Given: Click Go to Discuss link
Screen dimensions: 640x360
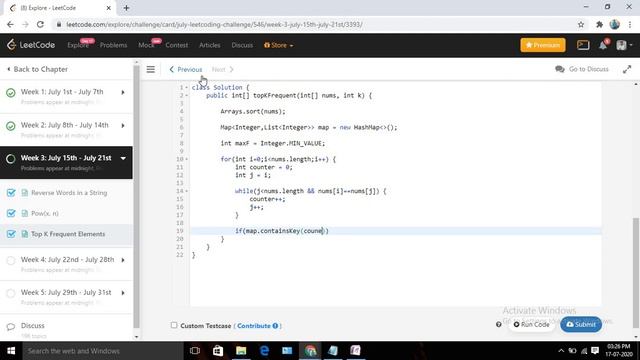Looking at the screenshot, I should coord(582,69).
